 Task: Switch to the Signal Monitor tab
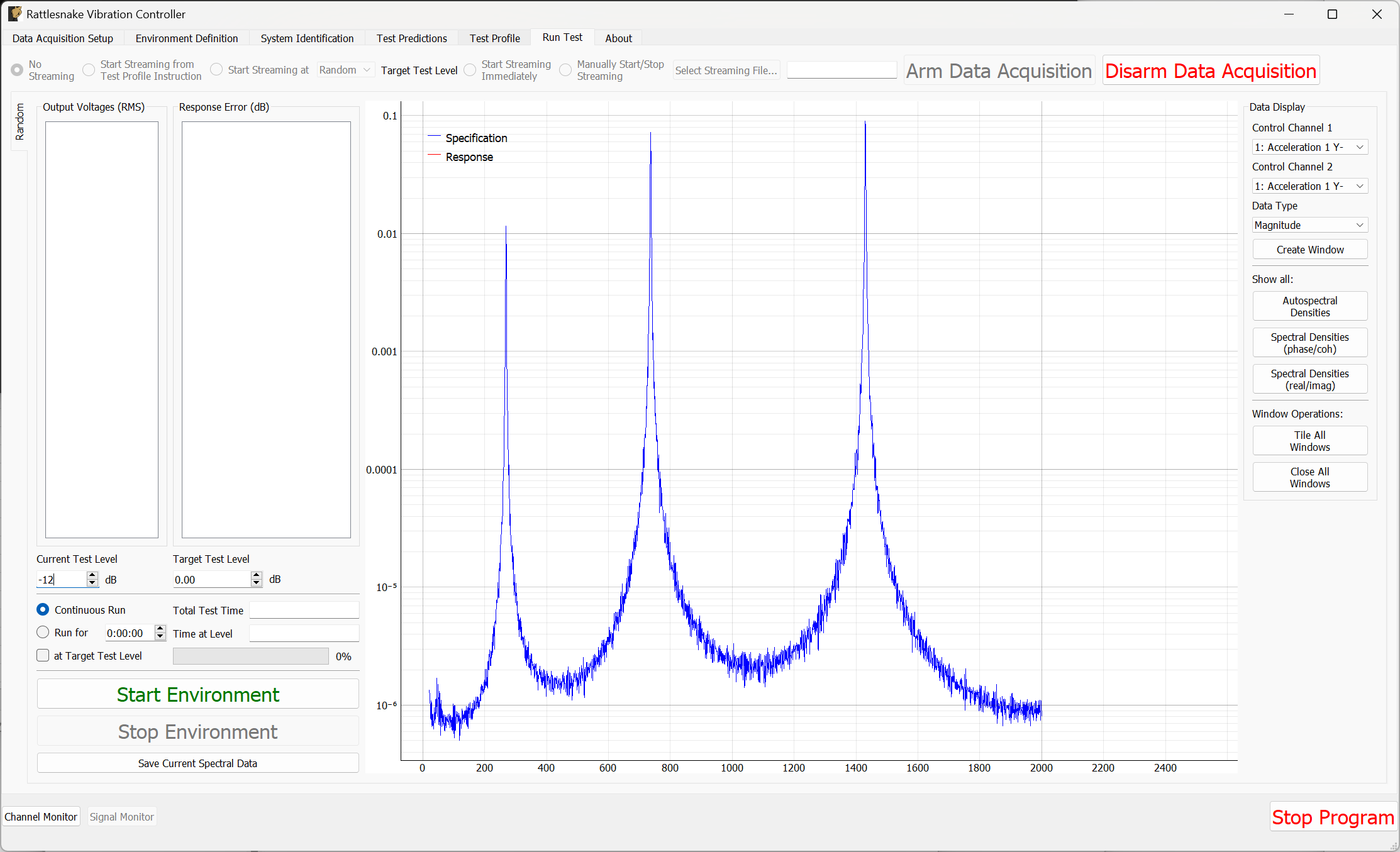(x=121, y=816)
